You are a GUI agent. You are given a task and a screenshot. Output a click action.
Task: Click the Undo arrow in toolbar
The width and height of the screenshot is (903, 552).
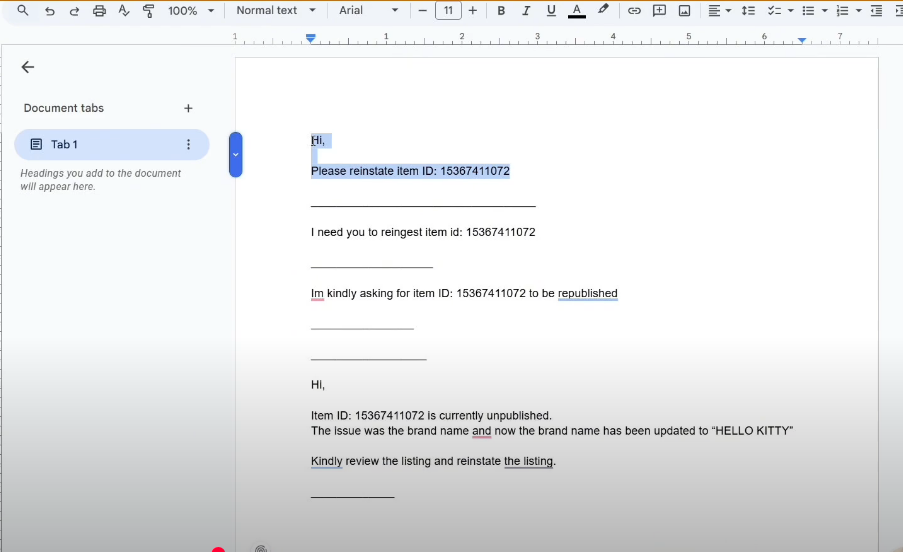point(49,11)
